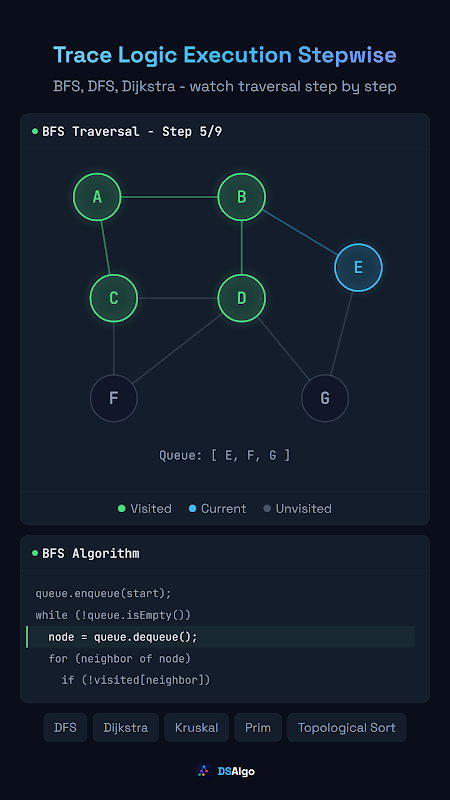This screenshot has width=450, height=800.
Task: Click the visited node C
Action: [x=114, y=298]
